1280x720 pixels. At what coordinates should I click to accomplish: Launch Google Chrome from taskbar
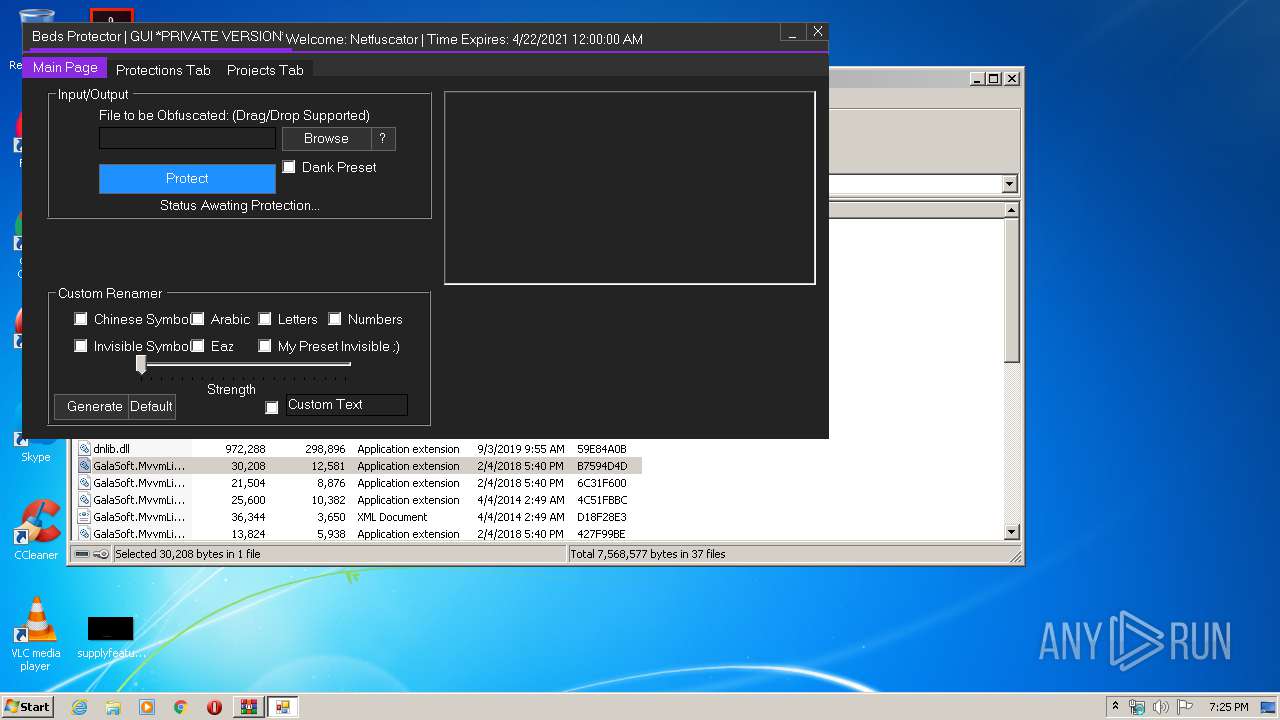pos(181,707)
